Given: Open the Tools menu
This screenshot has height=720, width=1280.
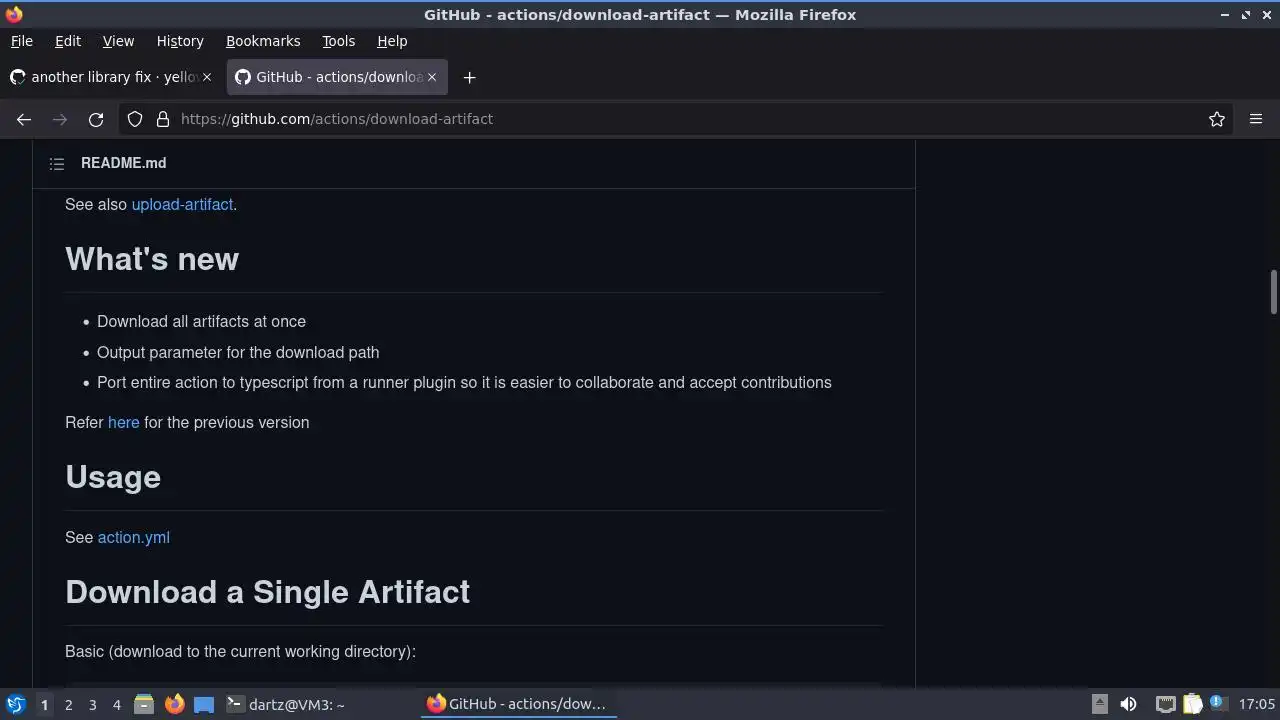Looking at the screenshot, I should pyautogui.click(x=338, y=41).
